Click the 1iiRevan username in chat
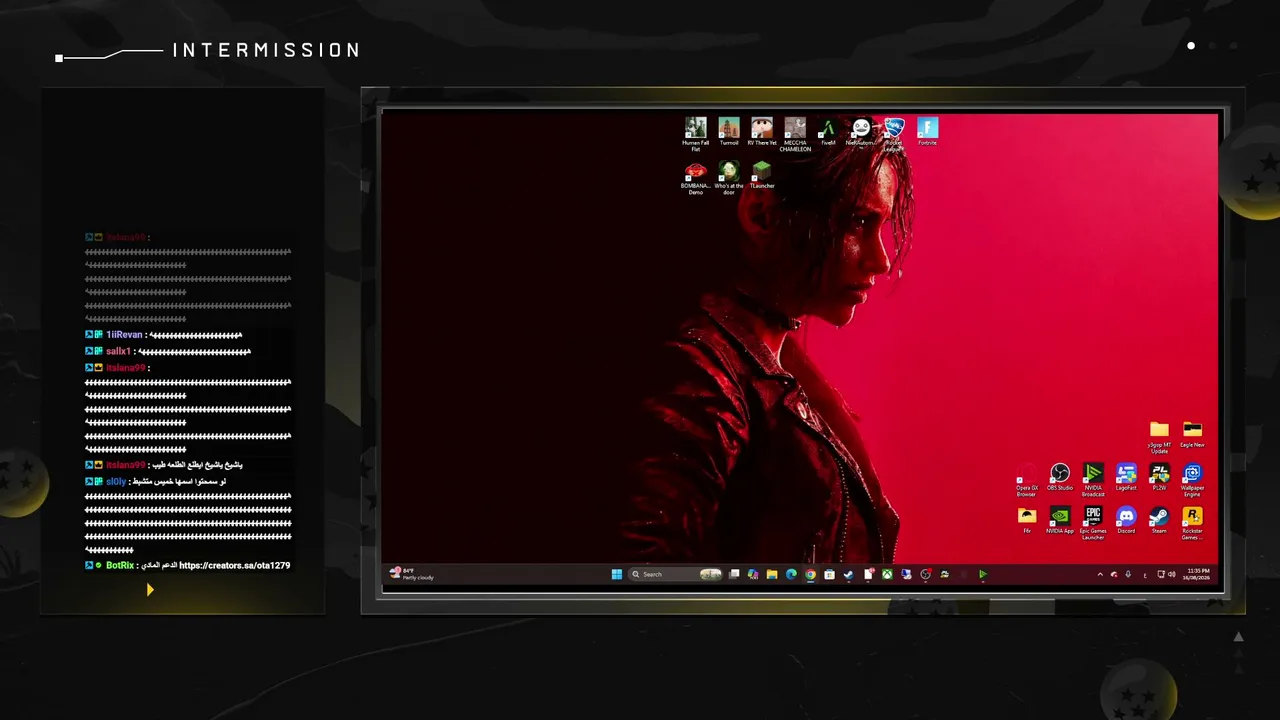 124,335
